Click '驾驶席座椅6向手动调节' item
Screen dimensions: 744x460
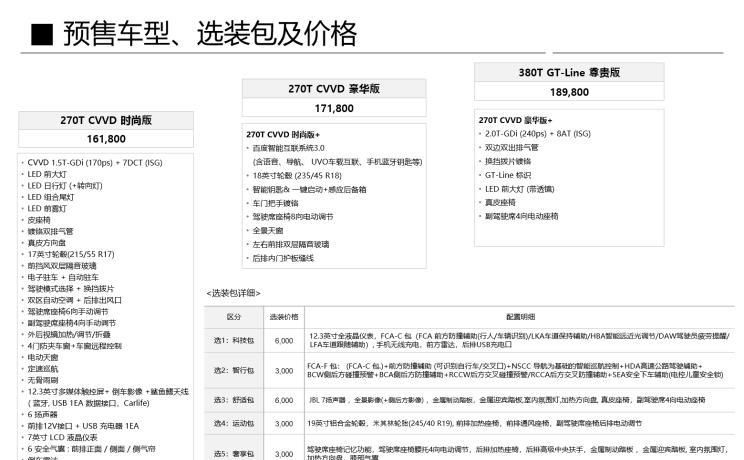click(68, 311)
